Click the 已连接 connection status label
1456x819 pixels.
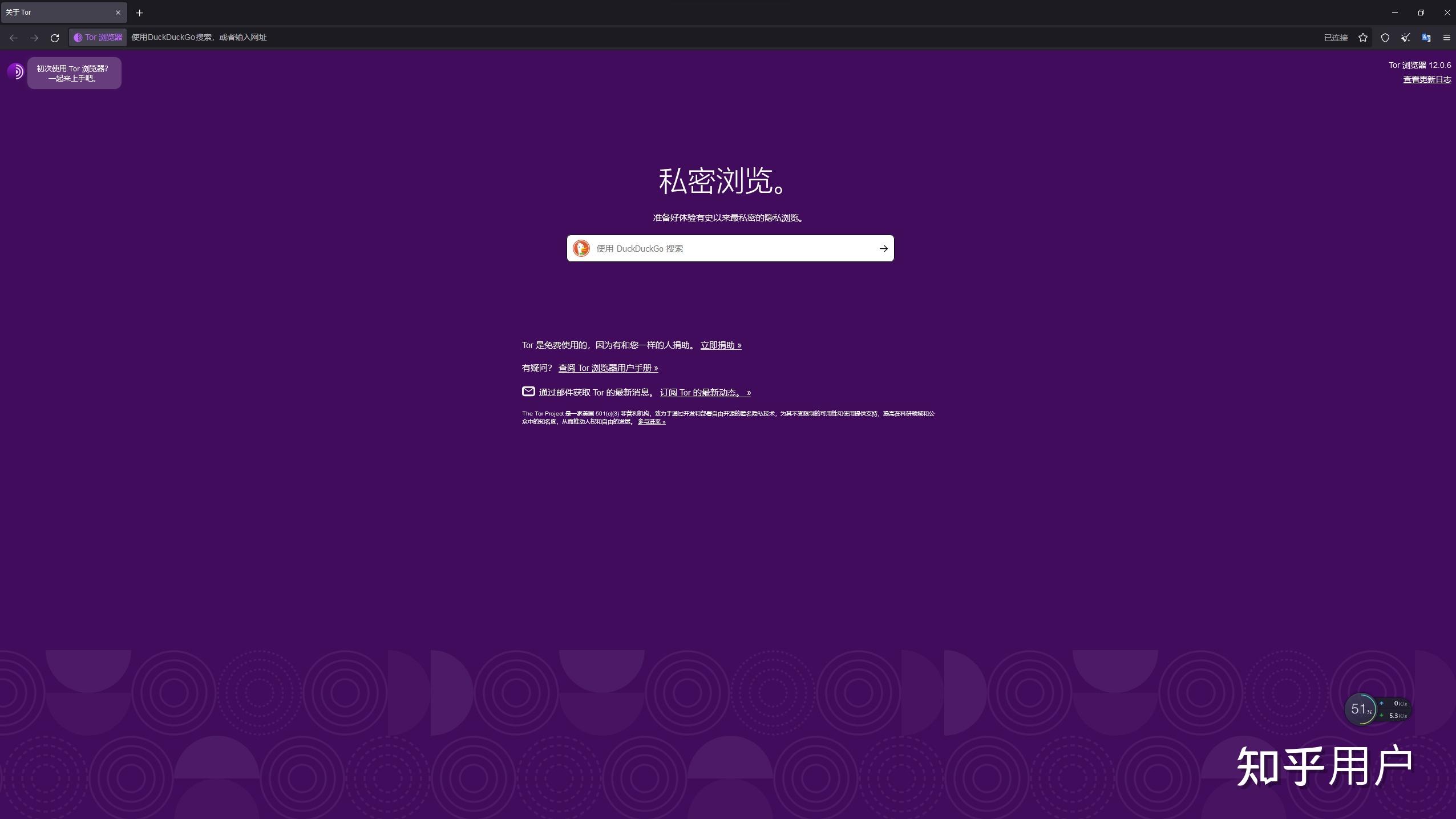click(1336, 38)
